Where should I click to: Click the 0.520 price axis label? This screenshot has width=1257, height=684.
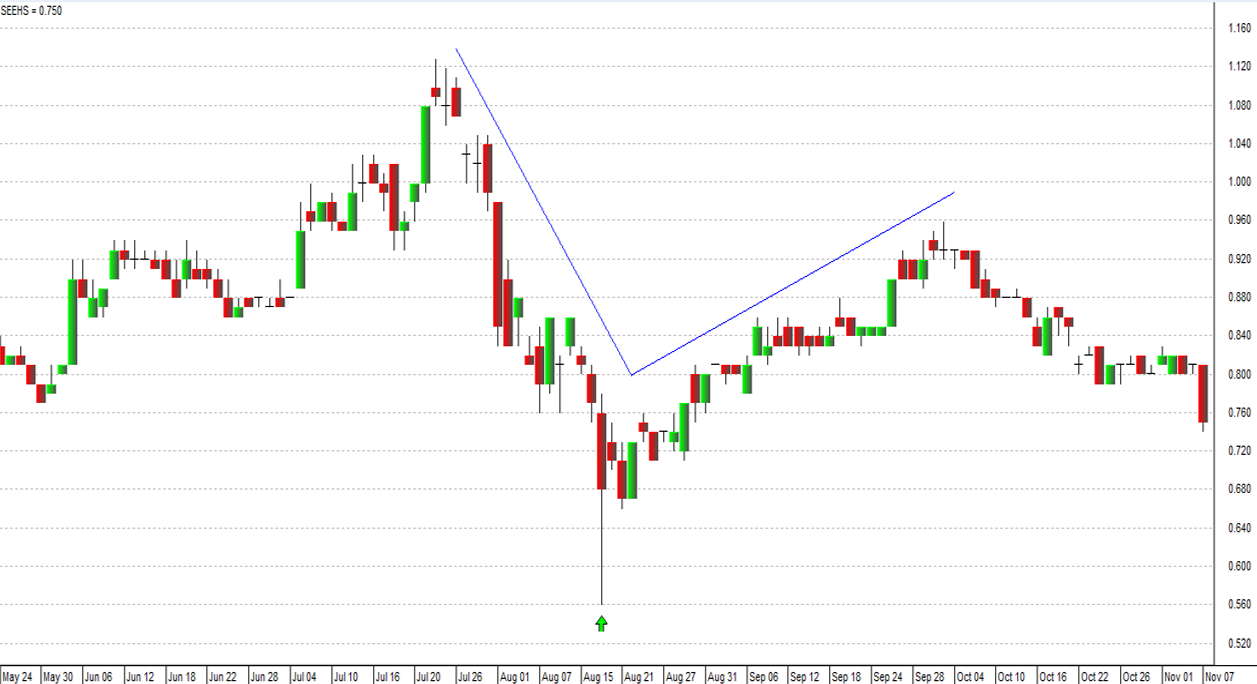point(1238,643)
